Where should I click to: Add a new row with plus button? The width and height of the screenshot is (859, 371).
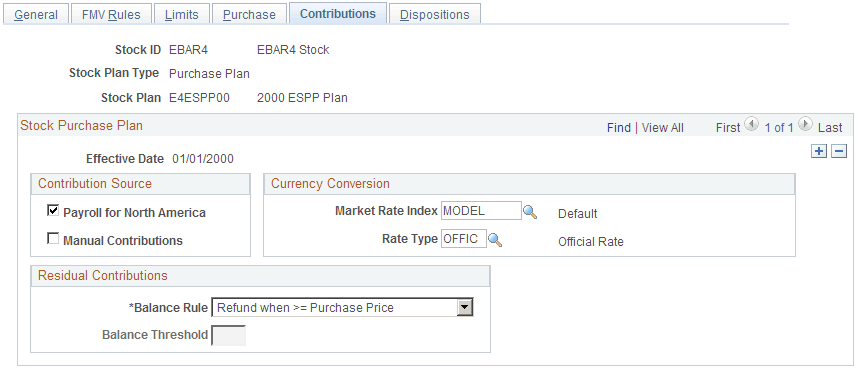819,151
